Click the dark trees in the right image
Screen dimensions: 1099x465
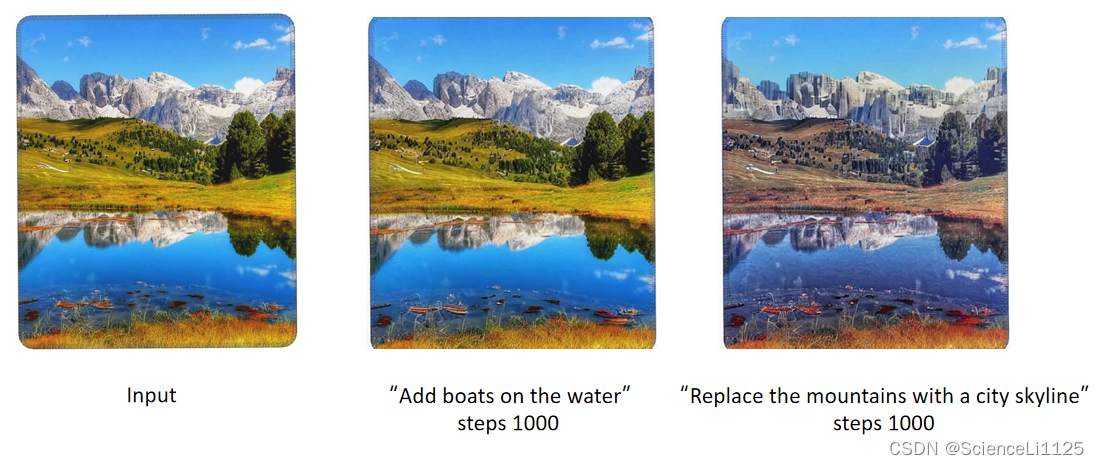965,147
